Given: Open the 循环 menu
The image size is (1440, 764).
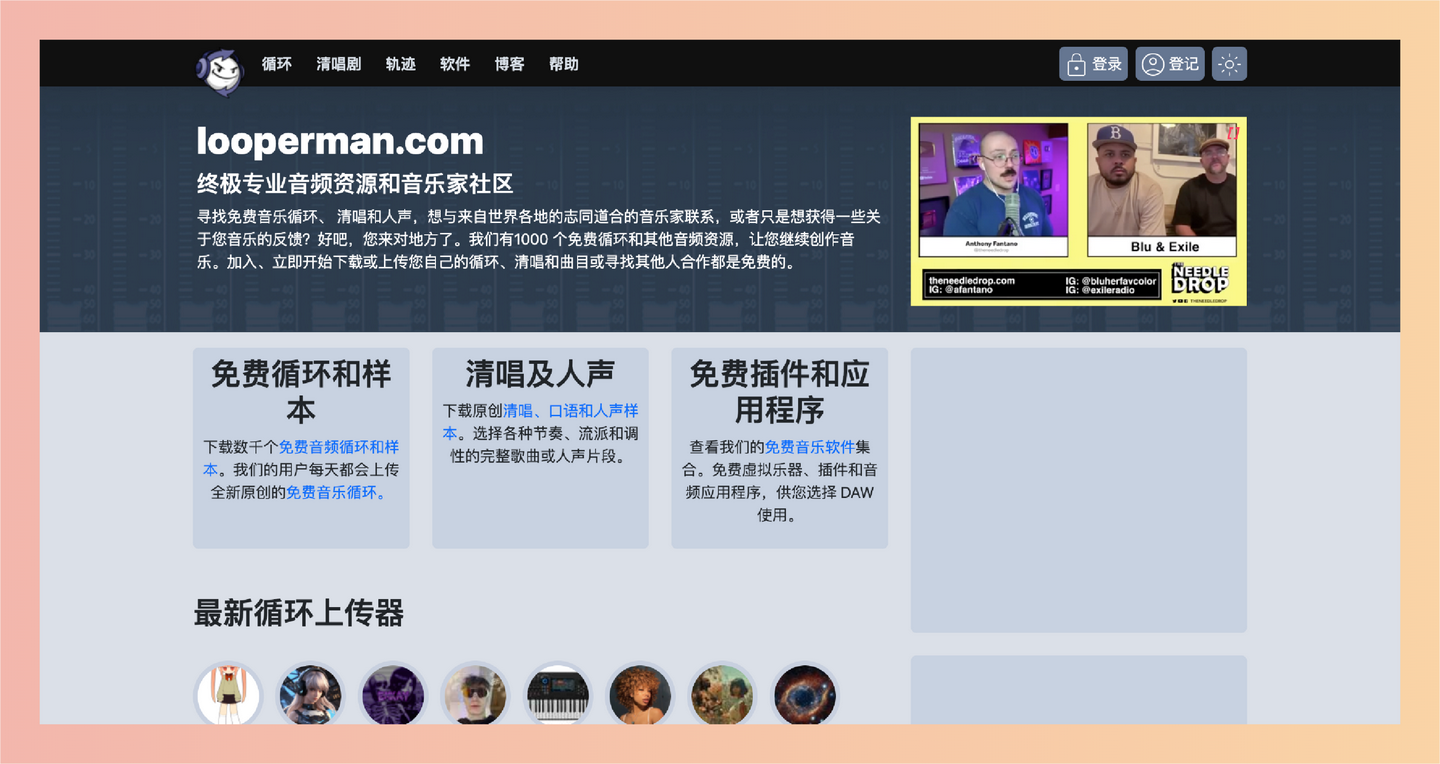Looking at the screenshot, I should coord(277,64).
